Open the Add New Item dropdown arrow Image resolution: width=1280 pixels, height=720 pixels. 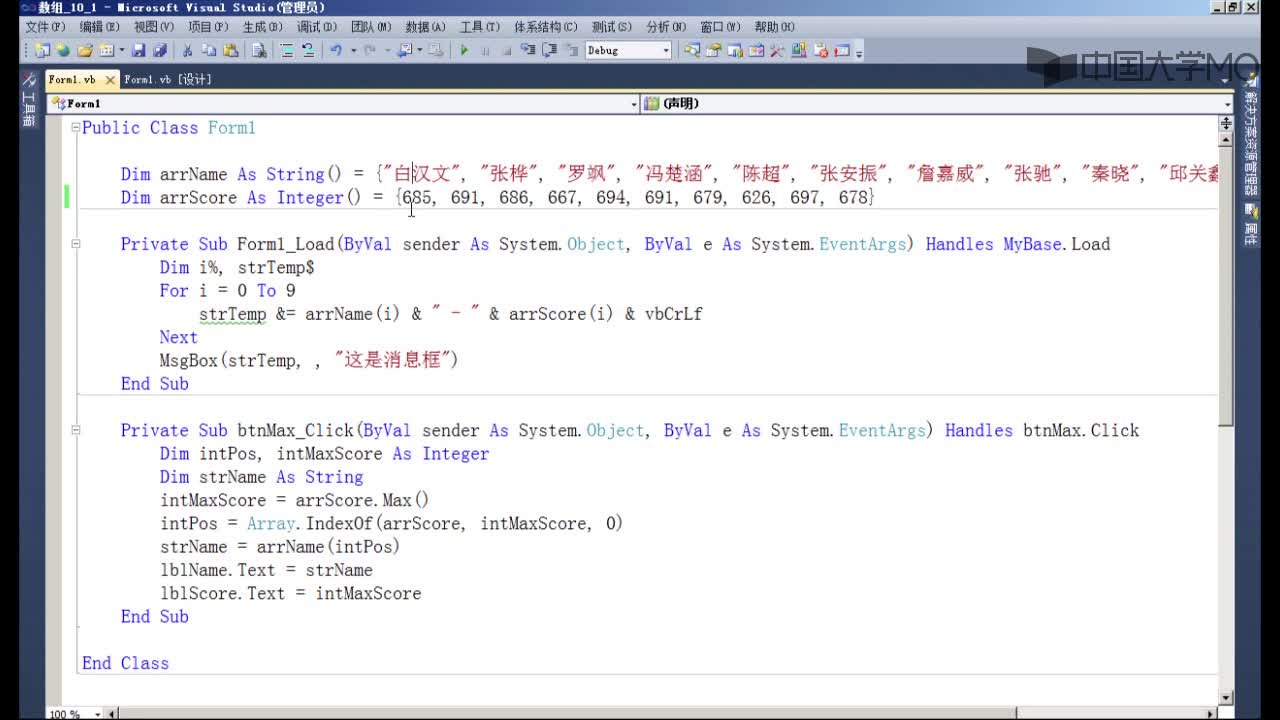point(122,50)
